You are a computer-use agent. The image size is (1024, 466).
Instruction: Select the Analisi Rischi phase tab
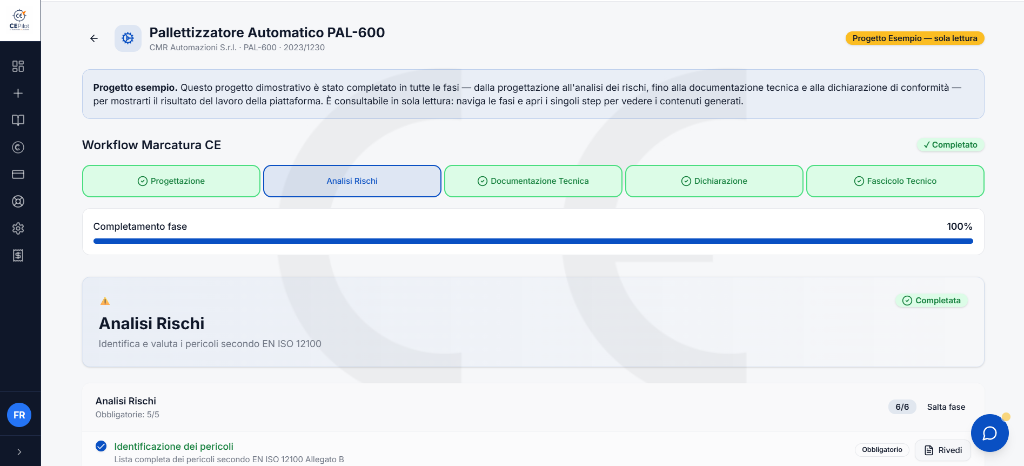point(352,181)
